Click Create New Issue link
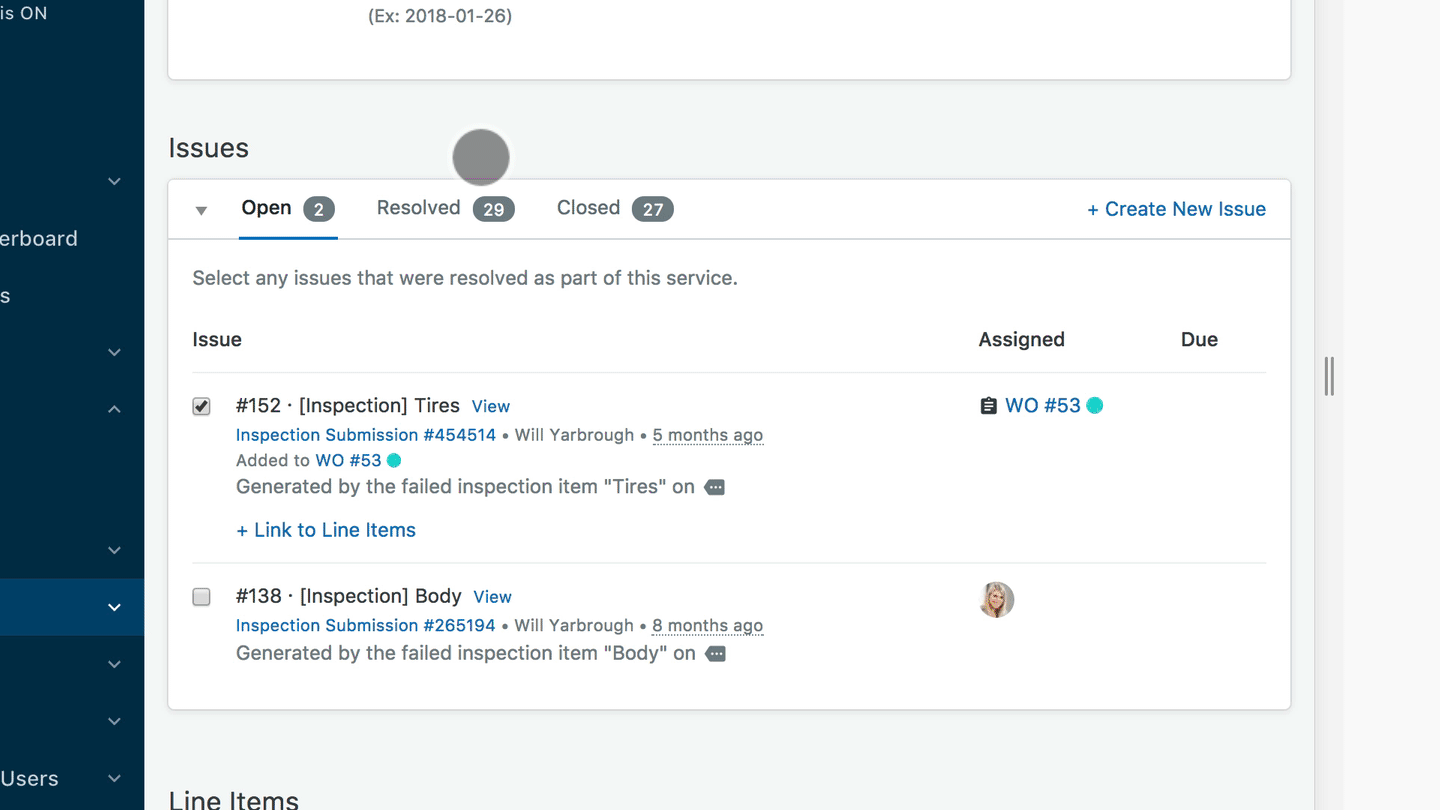1440x810 pixels. (x=1176, y=209)
